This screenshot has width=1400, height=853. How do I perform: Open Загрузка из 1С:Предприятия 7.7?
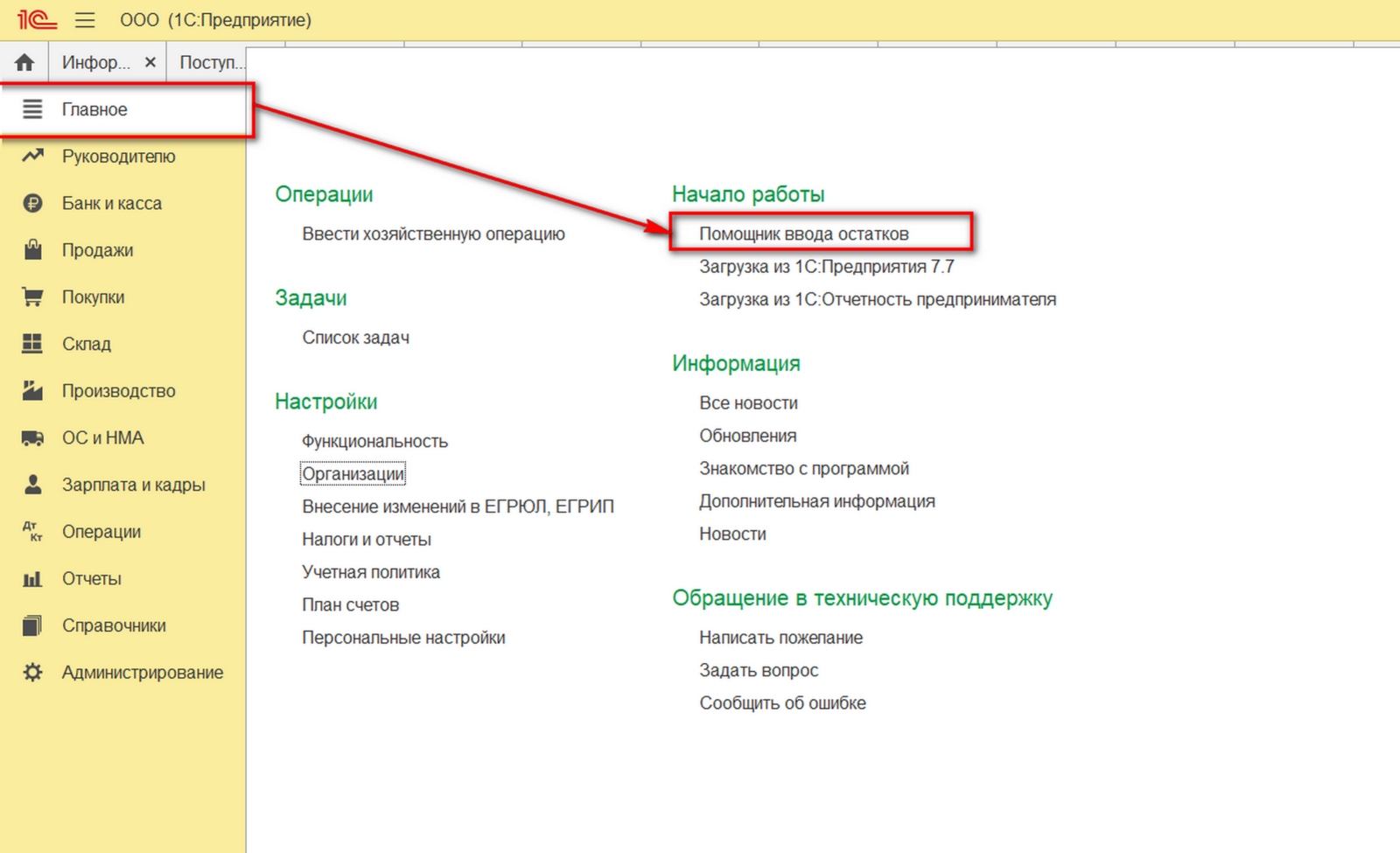click(827, 267)
